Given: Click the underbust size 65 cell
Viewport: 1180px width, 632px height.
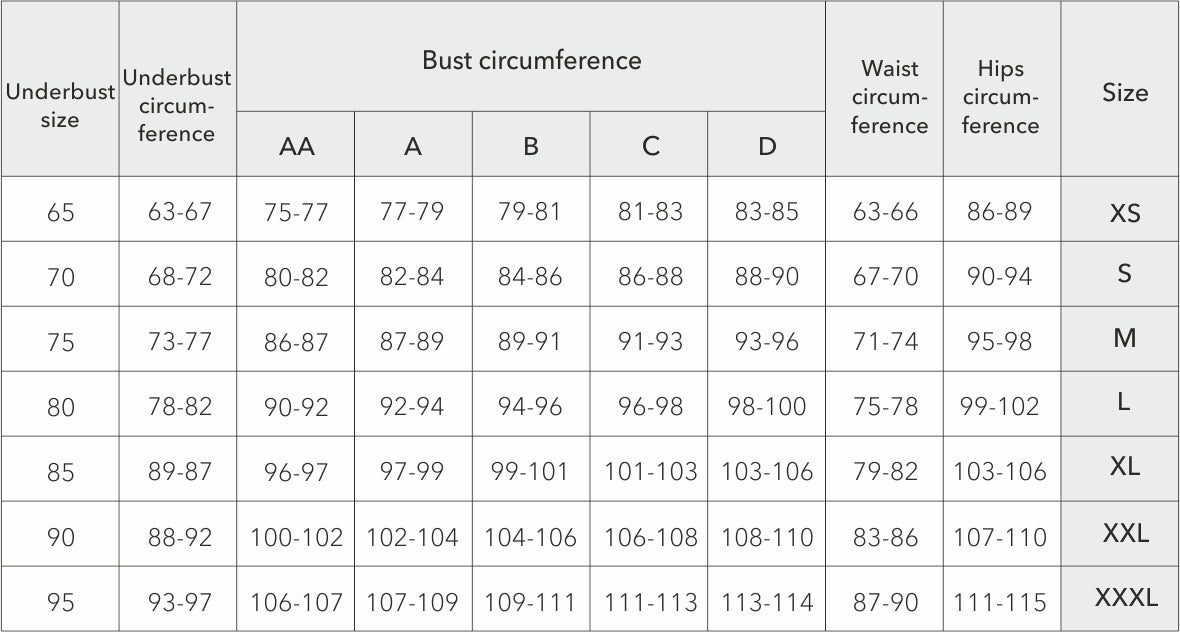Looking at the screenshot, I should click(x=60, y=213).
